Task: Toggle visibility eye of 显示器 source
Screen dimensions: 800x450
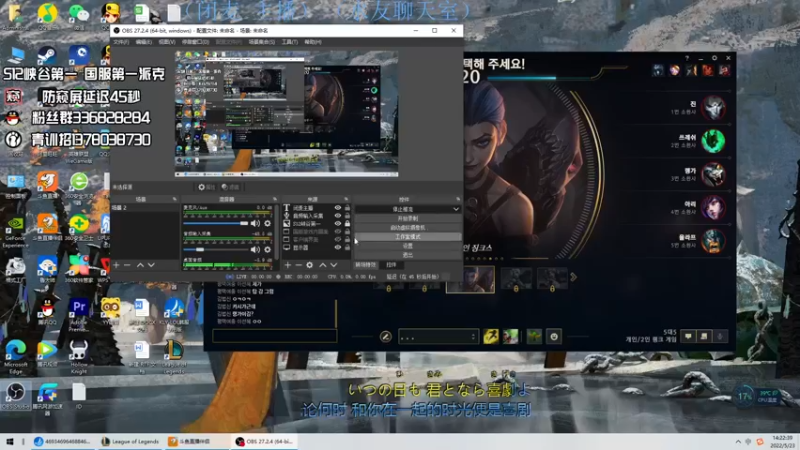Action: (338, 247)
